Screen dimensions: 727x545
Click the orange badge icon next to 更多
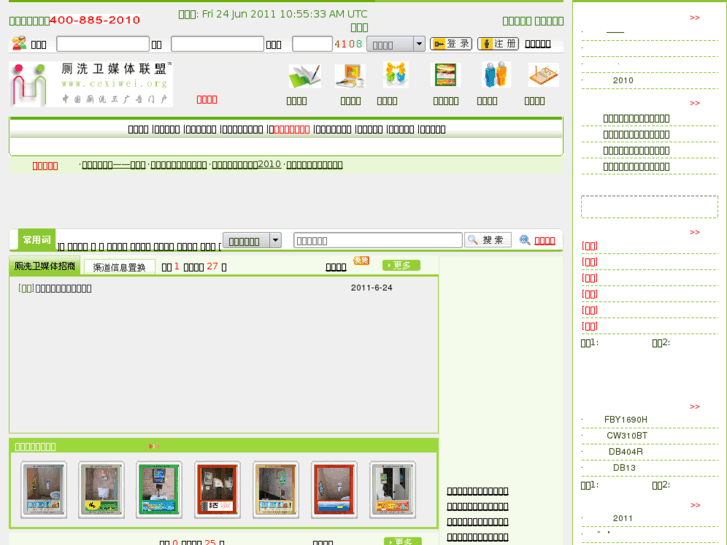pos(361,261)
